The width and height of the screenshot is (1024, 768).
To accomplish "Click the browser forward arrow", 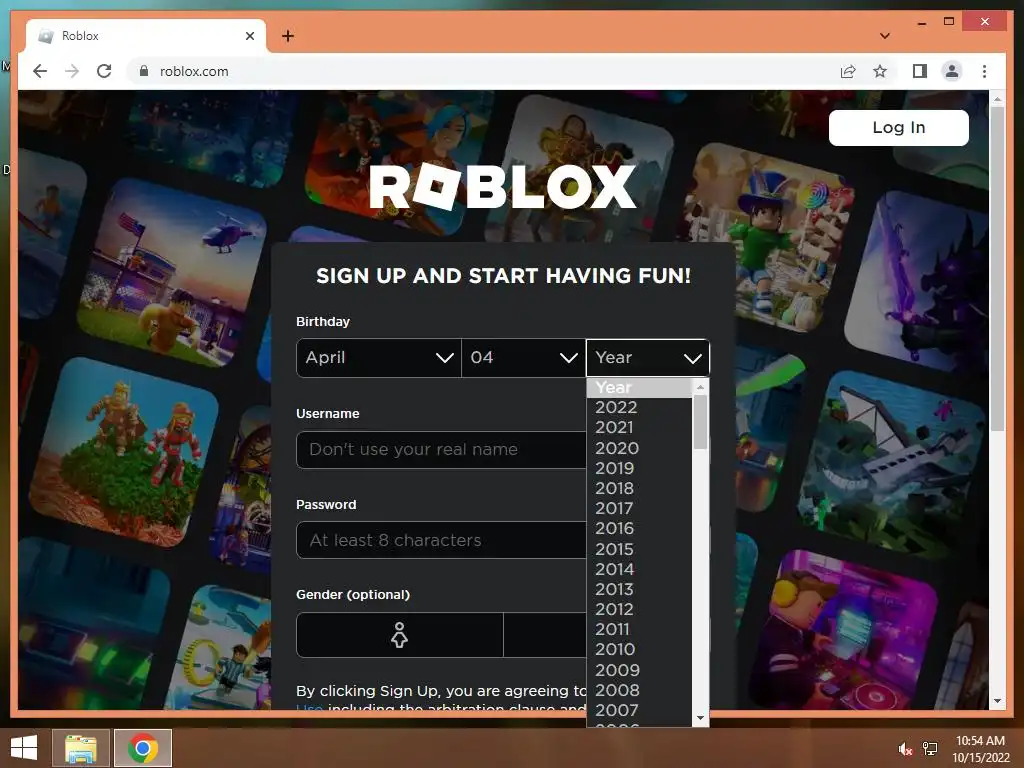I will click(72, 71).
